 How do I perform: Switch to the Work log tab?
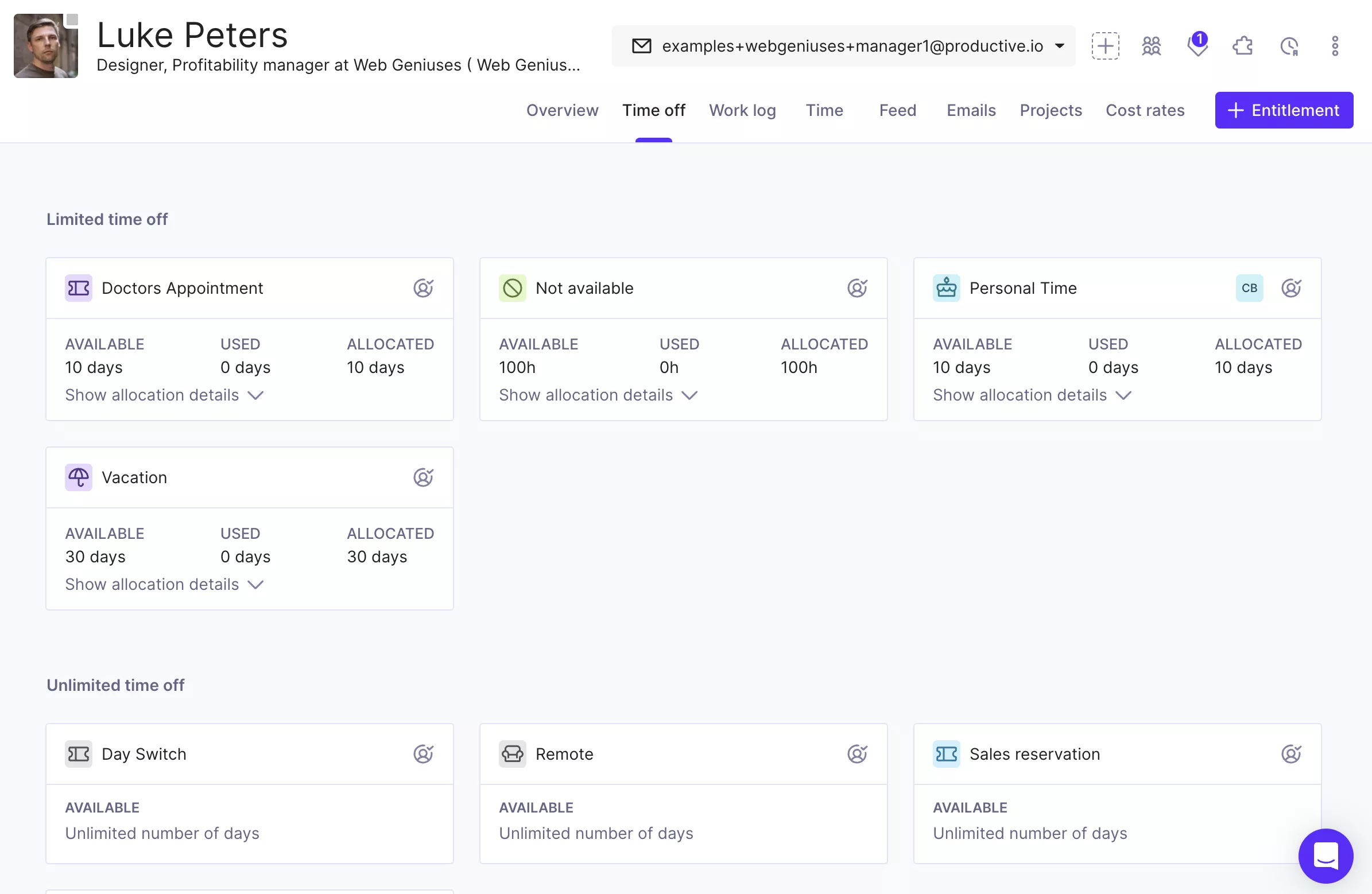coord(742,110)
